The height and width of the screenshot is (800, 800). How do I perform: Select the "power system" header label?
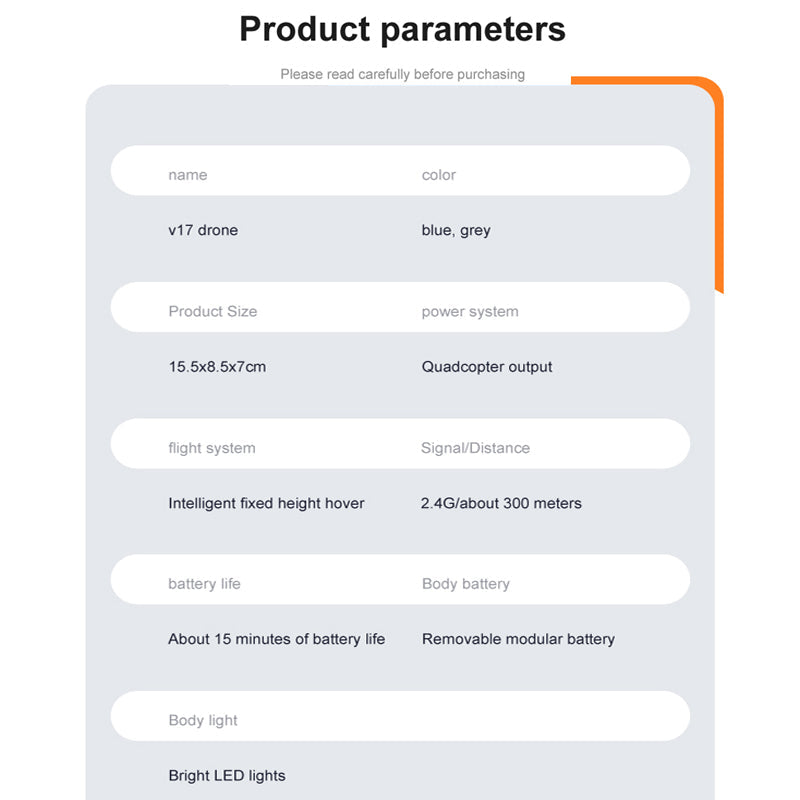tap(470, 311)
